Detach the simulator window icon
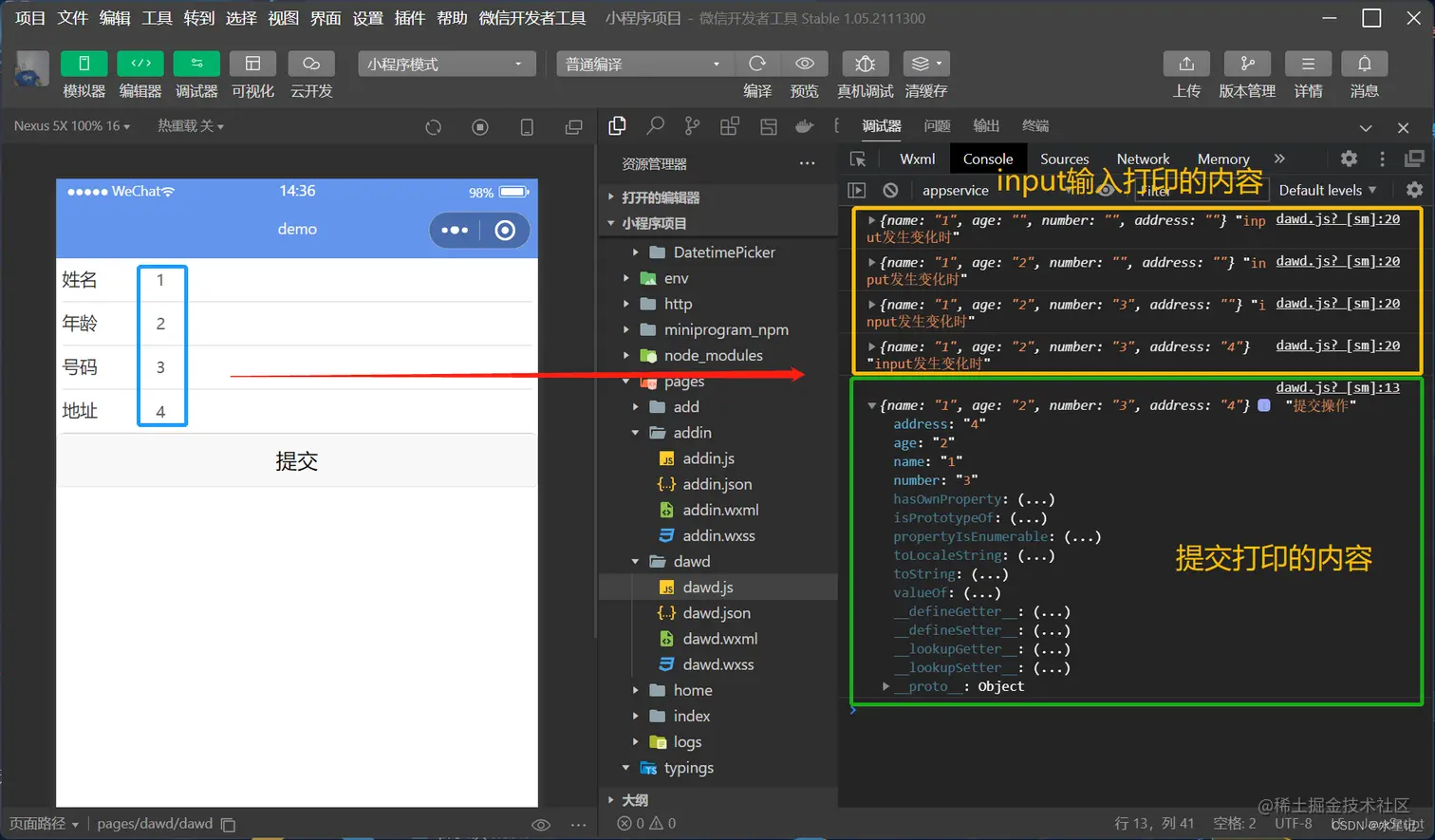The height and width of the screenshot is (840, 1435). 573,127
